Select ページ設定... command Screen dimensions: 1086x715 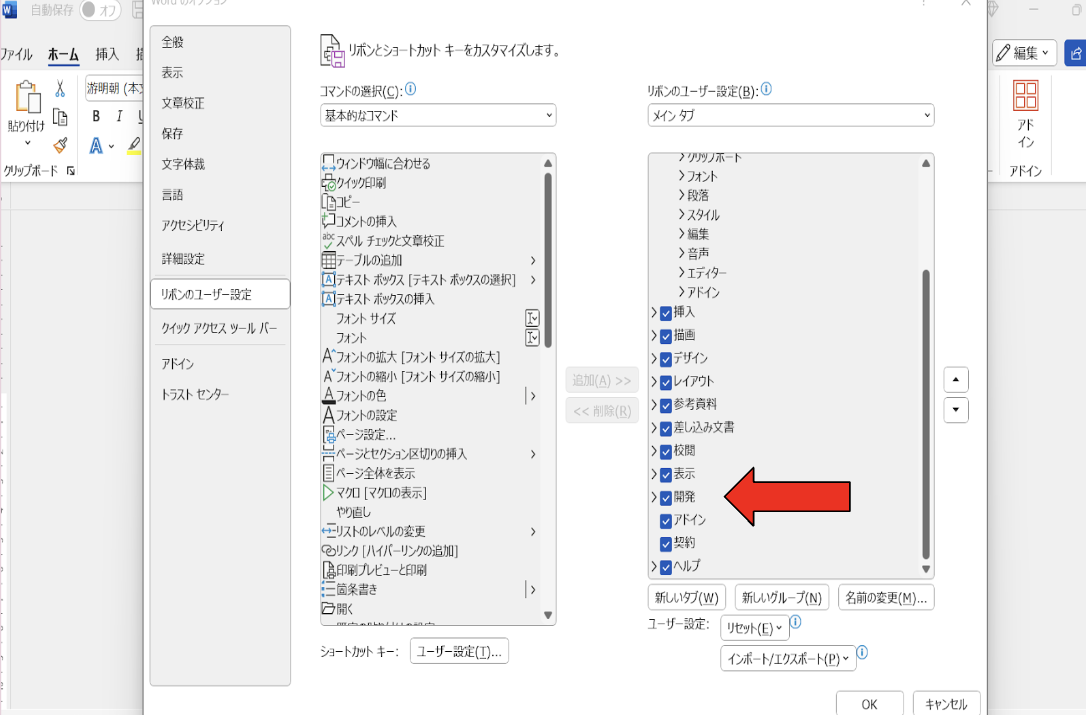point(359,434)
